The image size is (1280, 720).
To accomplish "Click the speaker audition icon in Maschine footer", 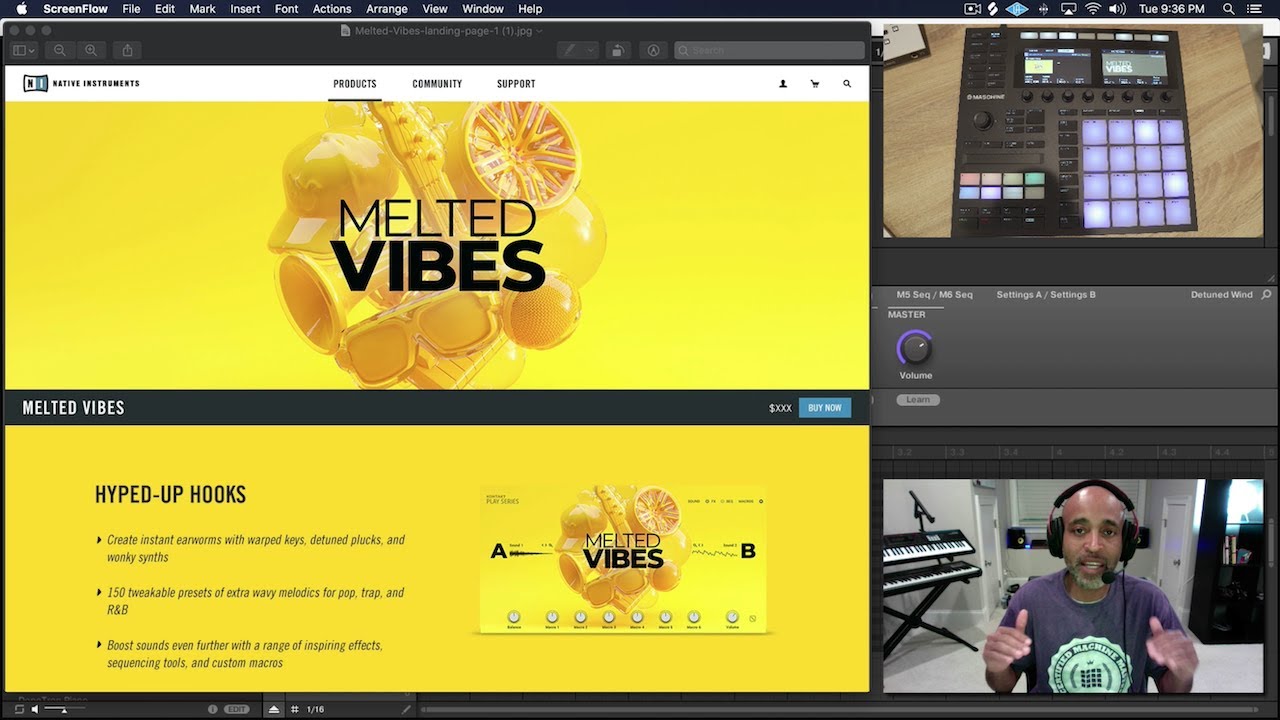I will pyautogui.click(x=35, y=709).
